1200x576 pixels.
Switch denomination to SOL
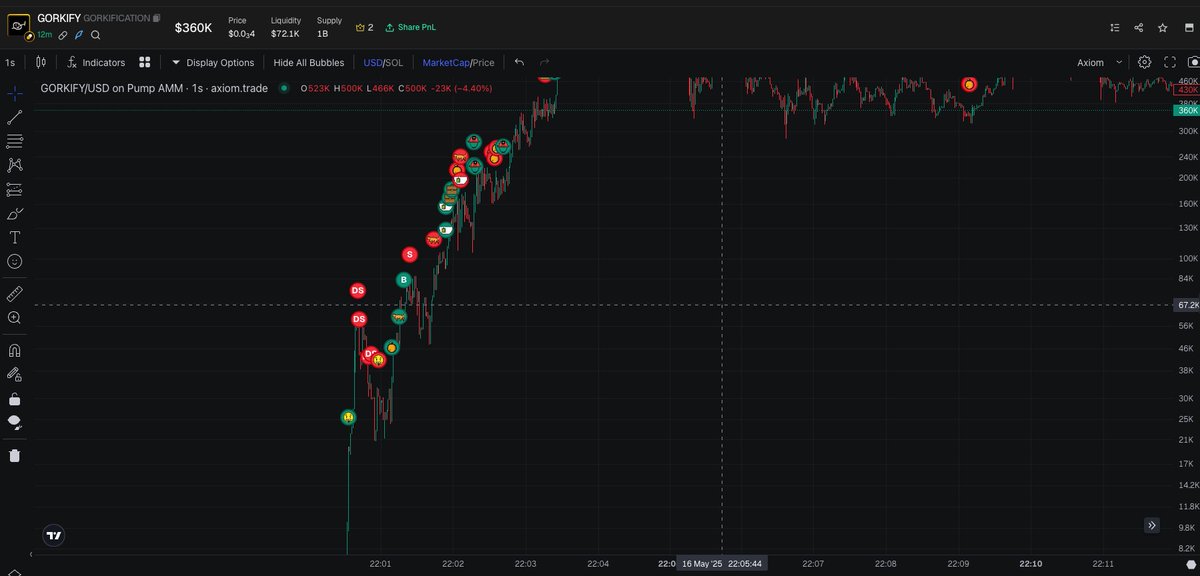(x=395, y=62)
